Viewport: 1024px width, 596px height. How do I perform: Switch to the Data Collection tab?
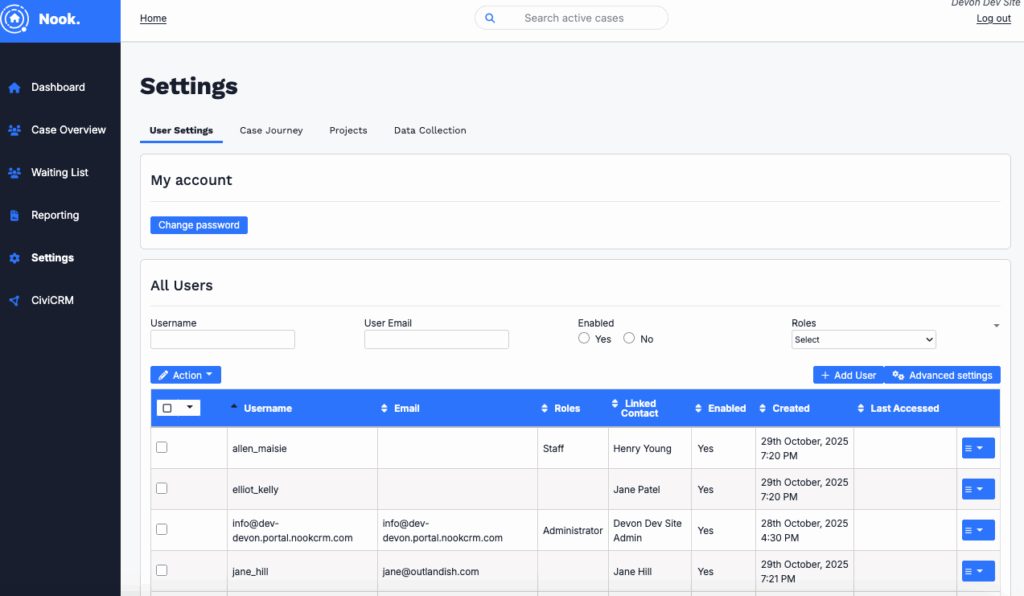tap(430, 130)
